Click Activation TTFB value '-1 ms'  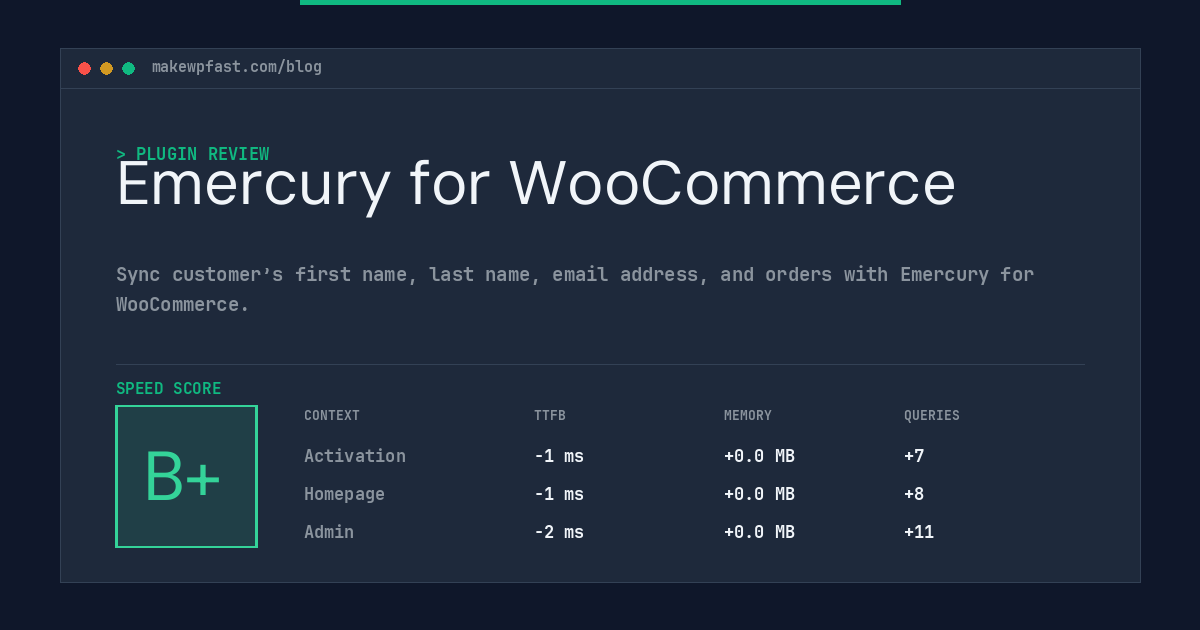click(559, 456)
